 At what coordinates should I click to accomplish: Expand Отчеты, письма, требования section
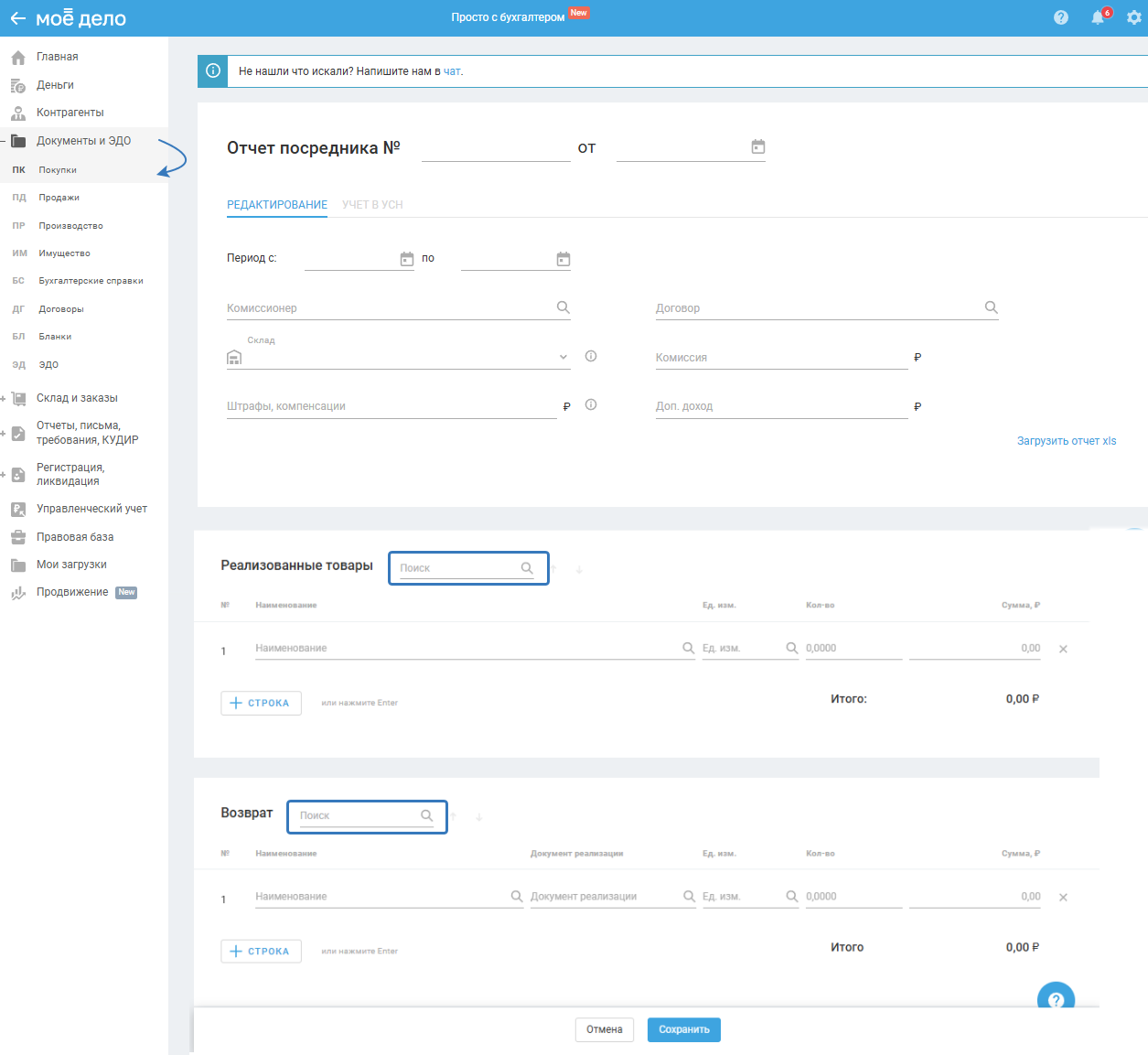pos(4,433)
